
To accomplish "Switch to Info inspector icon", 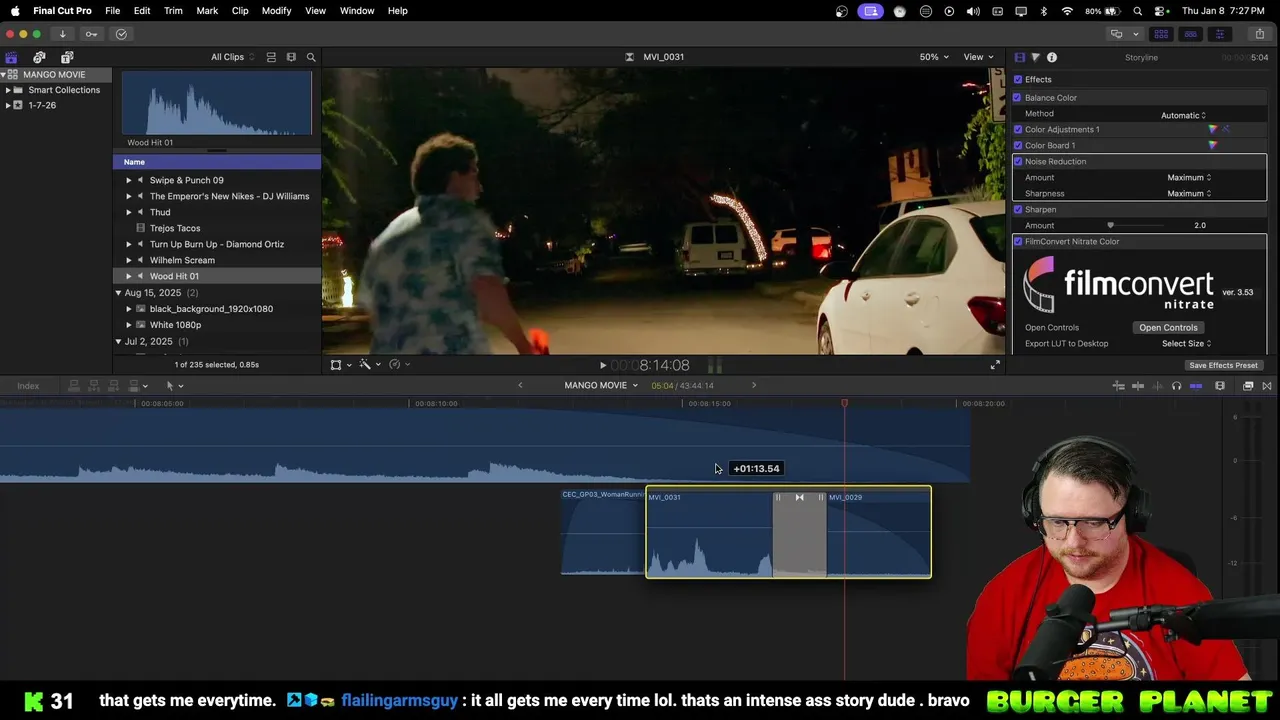I will click(x=1052, y=57).
